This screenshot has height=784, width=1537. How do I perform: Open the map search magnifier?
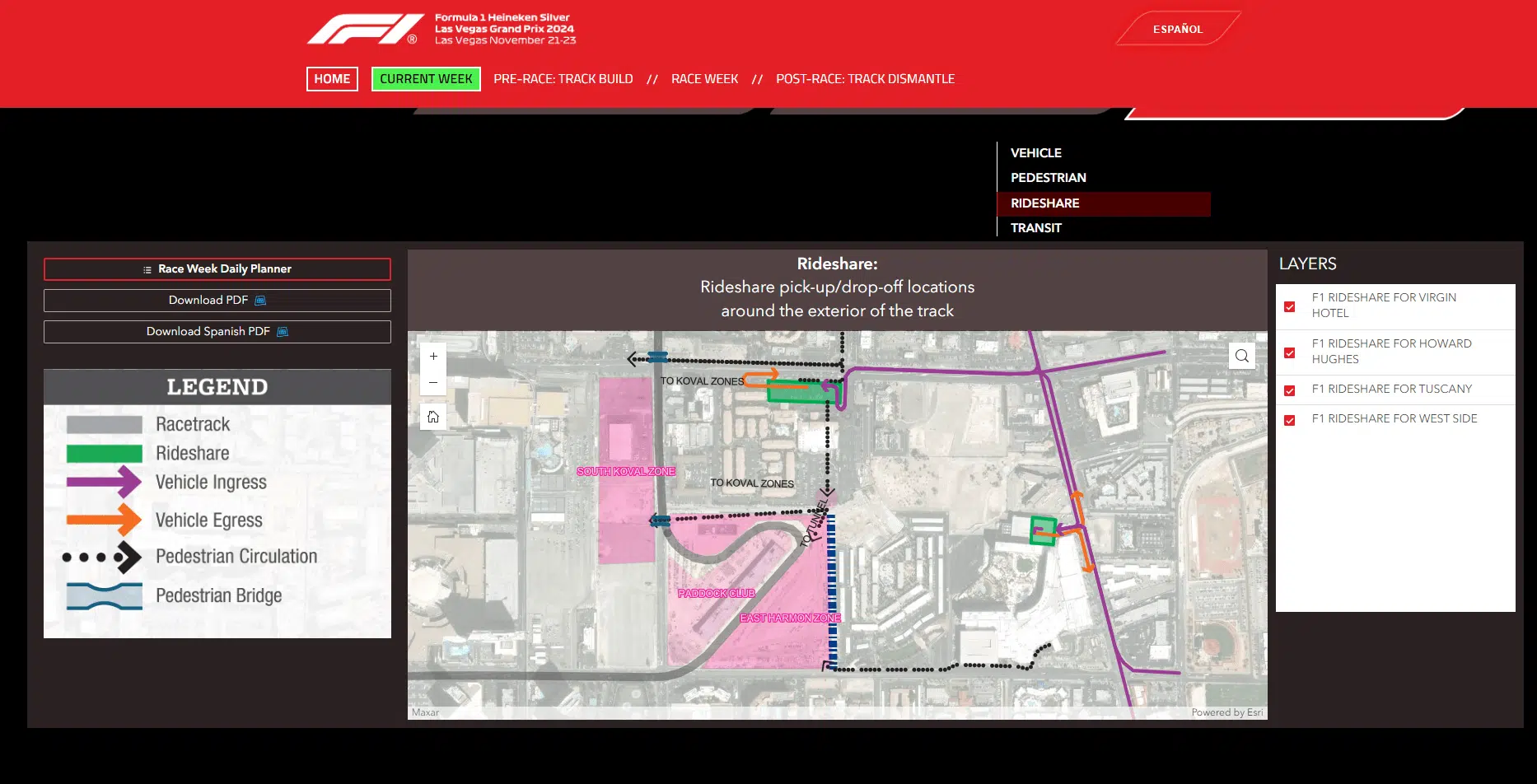coord(1241,356)
